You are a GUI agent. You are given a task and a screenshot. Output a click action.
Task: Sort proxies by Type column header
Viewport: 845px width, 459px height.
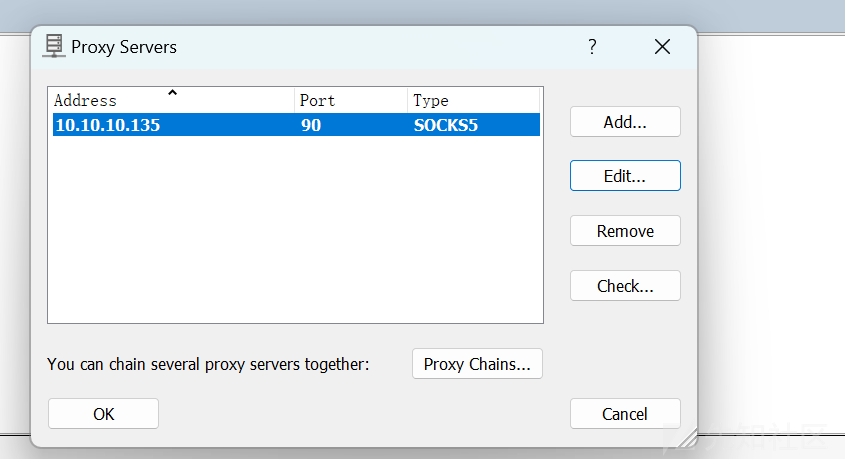point(431,100)
